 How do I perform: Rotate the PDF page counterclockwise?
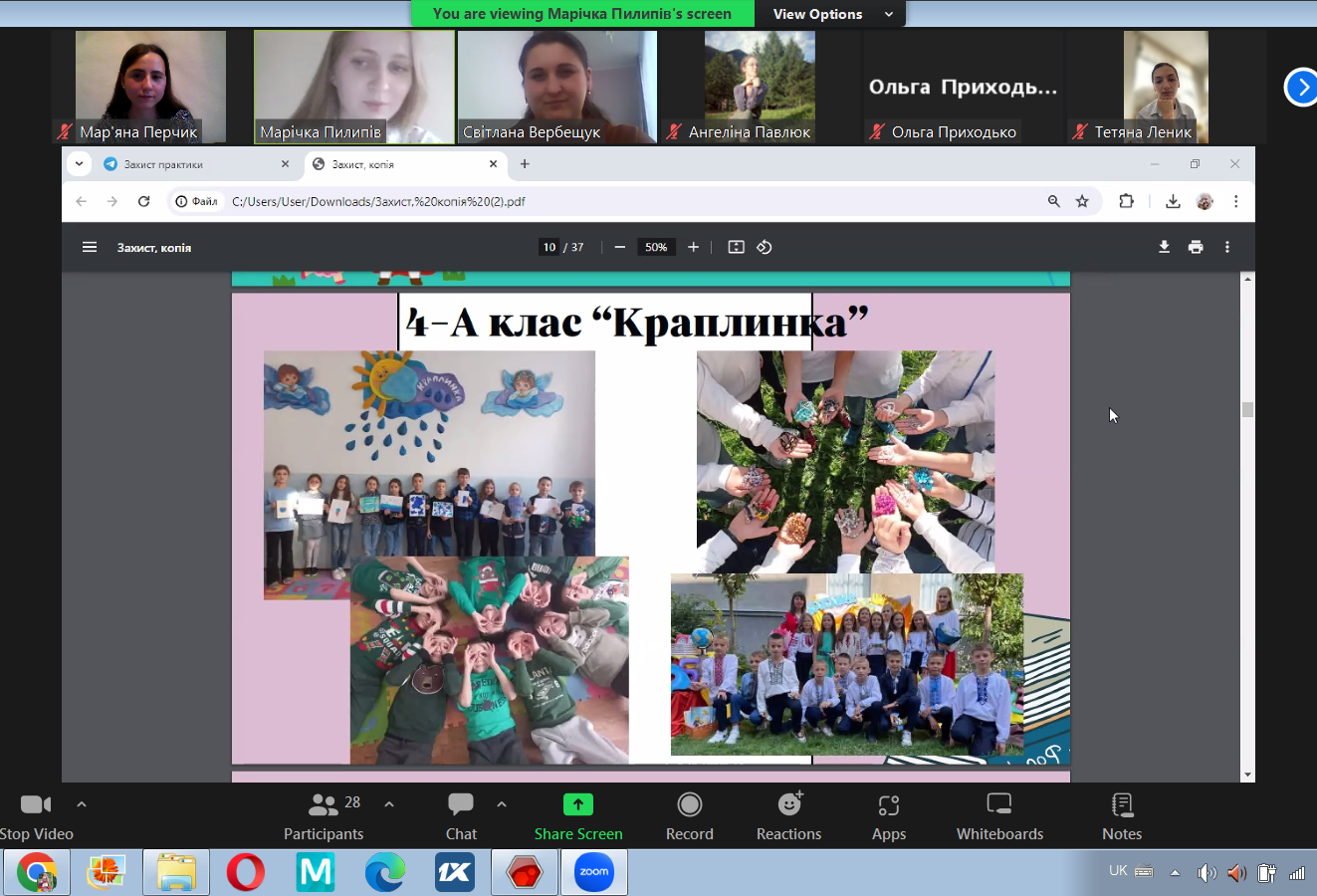click(765, 247)
